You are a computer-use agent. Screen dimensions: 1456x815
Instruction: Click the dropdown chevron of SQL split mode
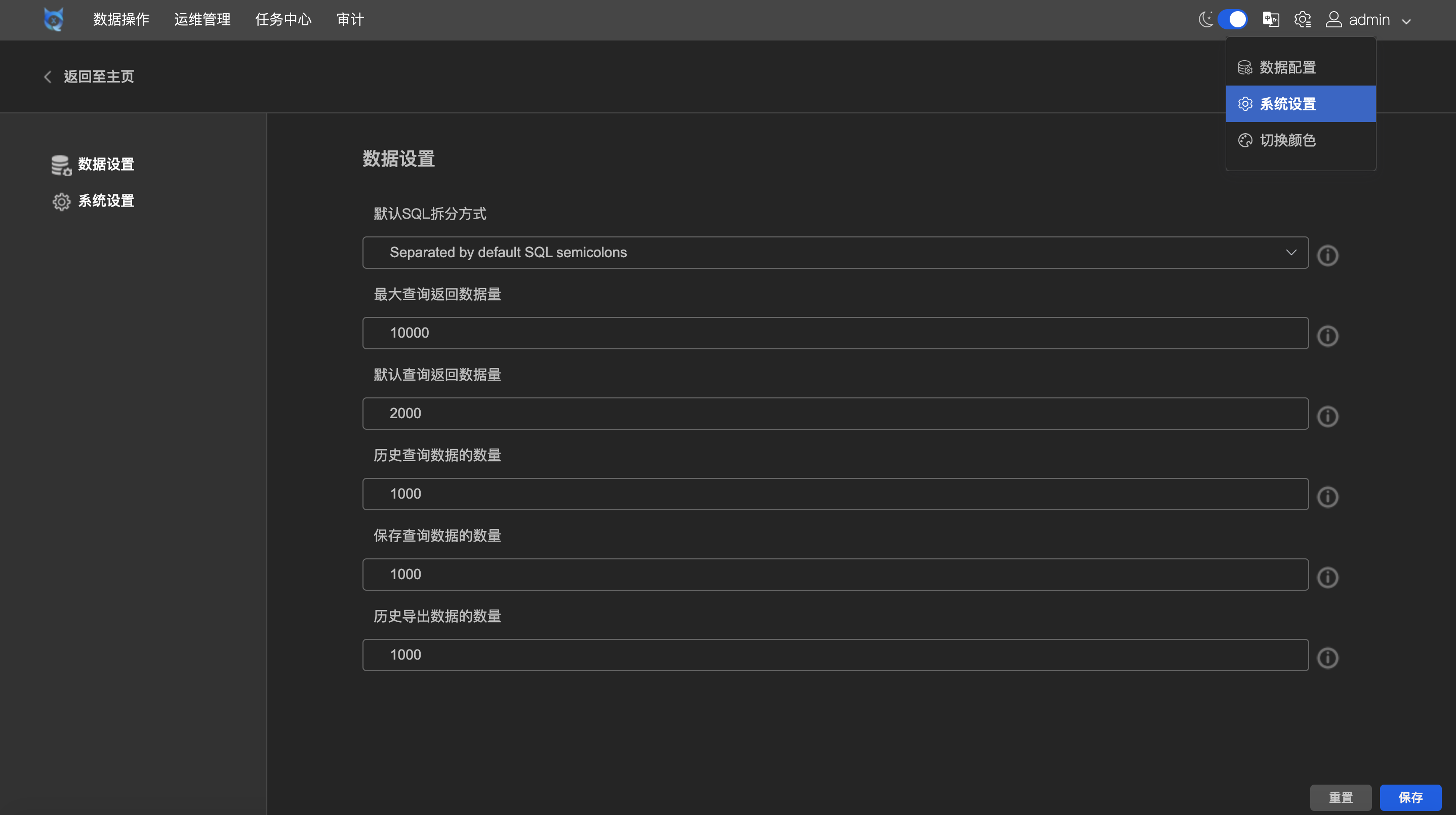tap(1291, 252)
